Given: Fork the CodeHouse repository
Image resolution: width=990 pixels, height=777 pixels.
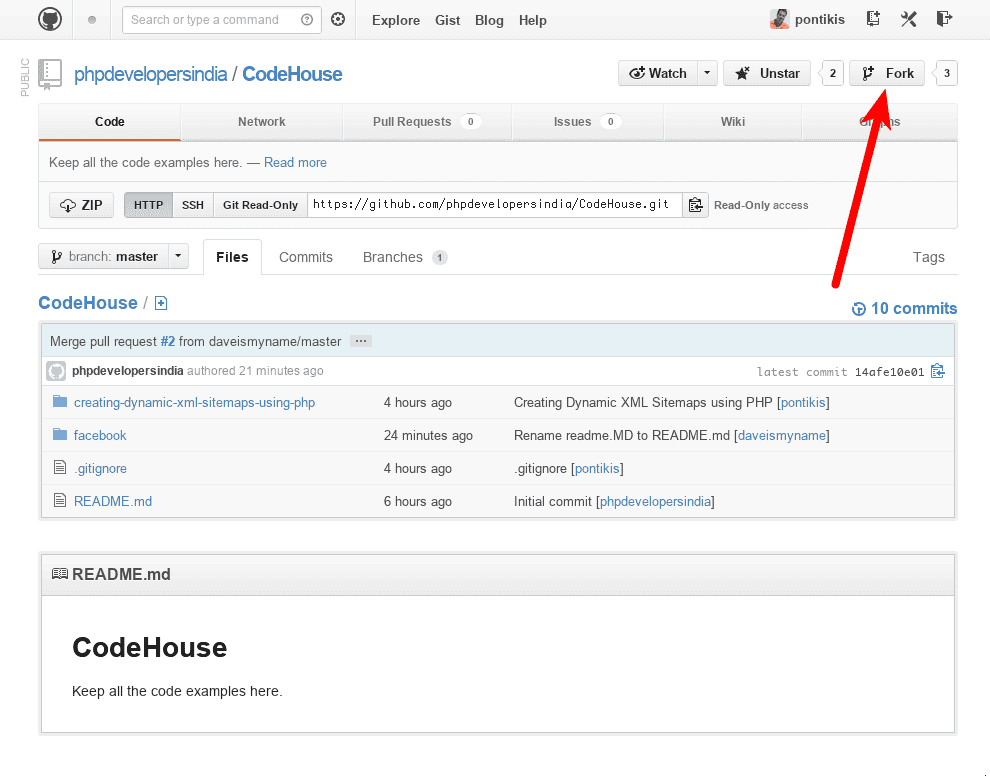Looking at the screenshot, I should tap(887, 73).
